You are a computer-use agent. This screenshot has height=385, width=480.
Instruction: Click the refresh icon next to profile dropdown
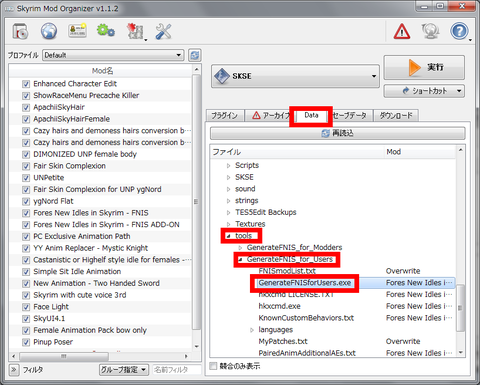[x=195, y=55]
